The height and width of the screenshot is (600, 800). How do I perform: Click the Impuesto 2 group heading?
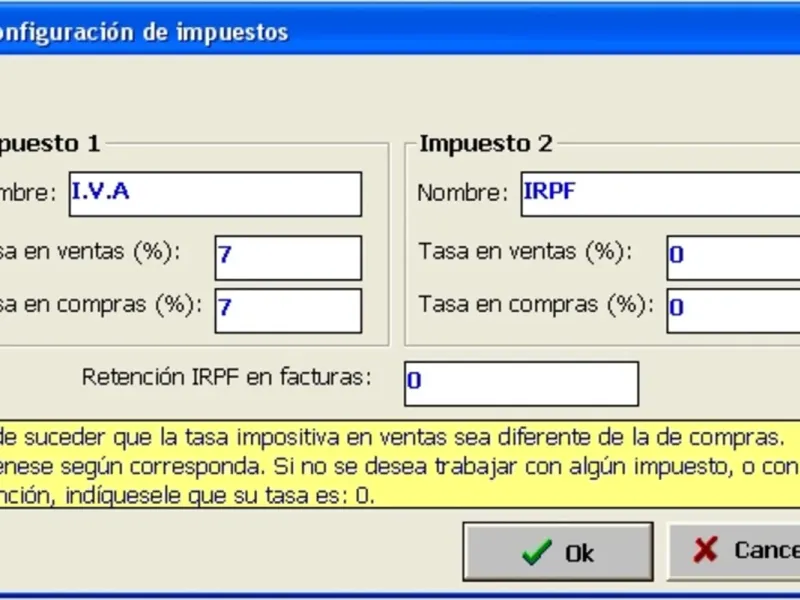[485, 144]
